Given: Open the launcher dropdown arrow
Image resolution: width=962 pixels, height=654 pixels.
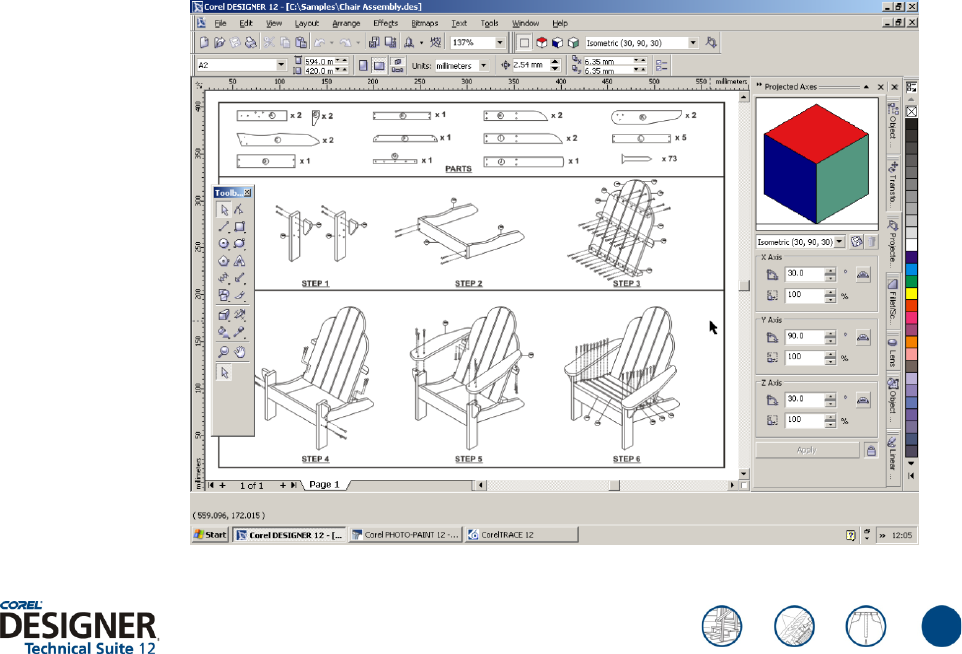Looking at the screenshot, I should click(x=421, y=42).
